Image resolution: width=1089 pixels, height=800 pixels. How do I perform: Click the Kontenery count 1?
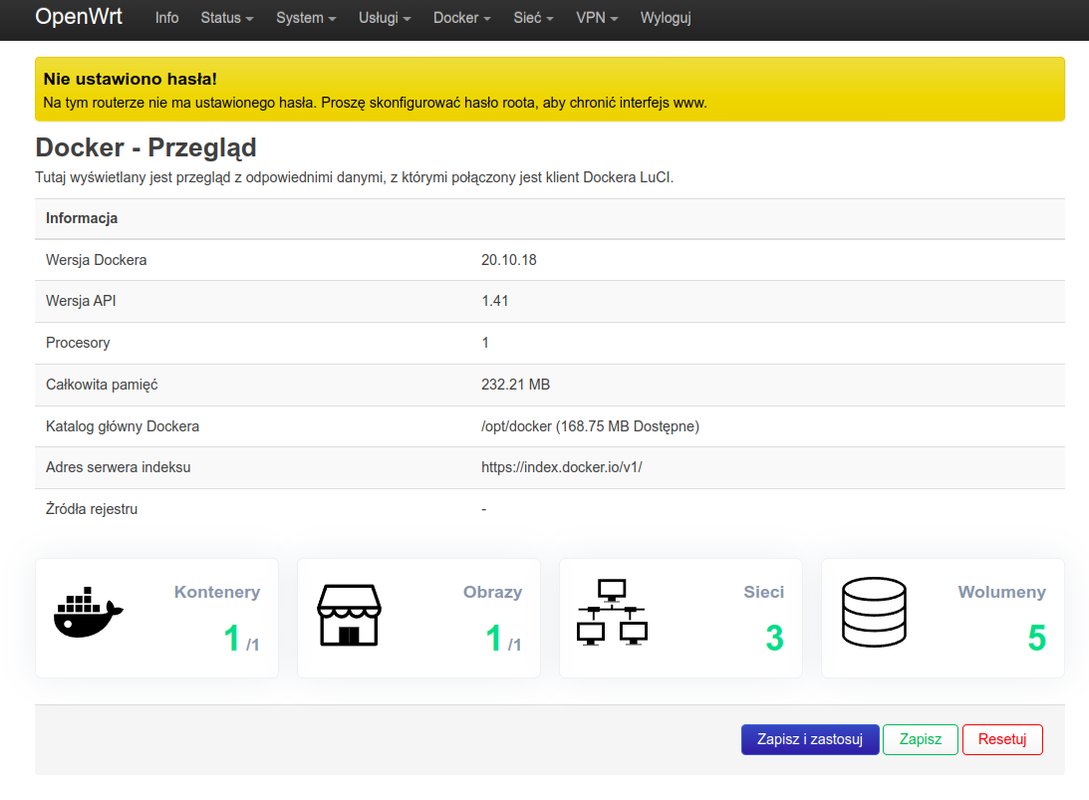coord(232,638)
